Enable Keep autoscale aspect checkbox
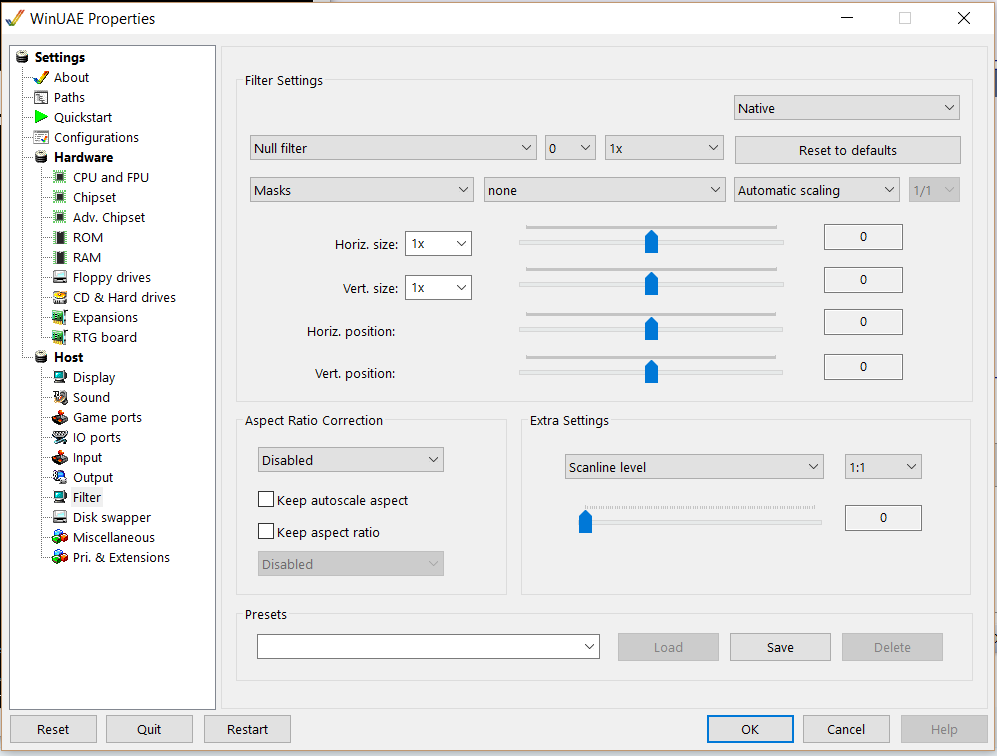The image size is (997, 756). coord(266,500)
